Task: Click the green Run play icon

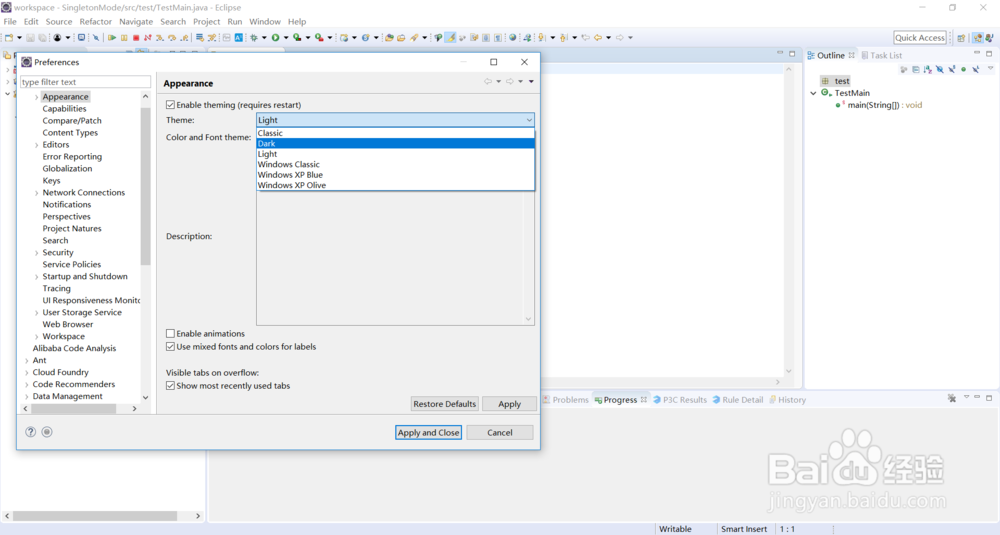Action: 276,38
